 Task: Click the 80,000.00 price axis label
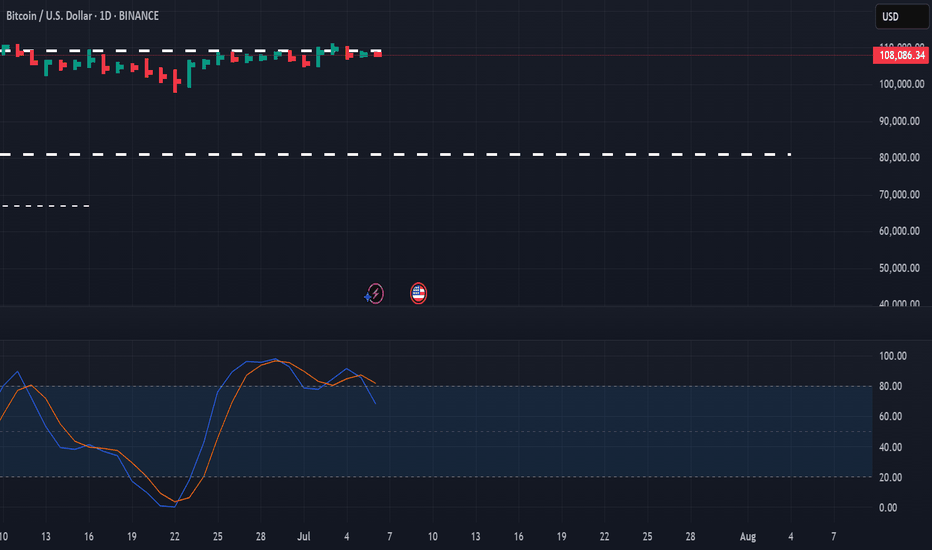(900, 158)
